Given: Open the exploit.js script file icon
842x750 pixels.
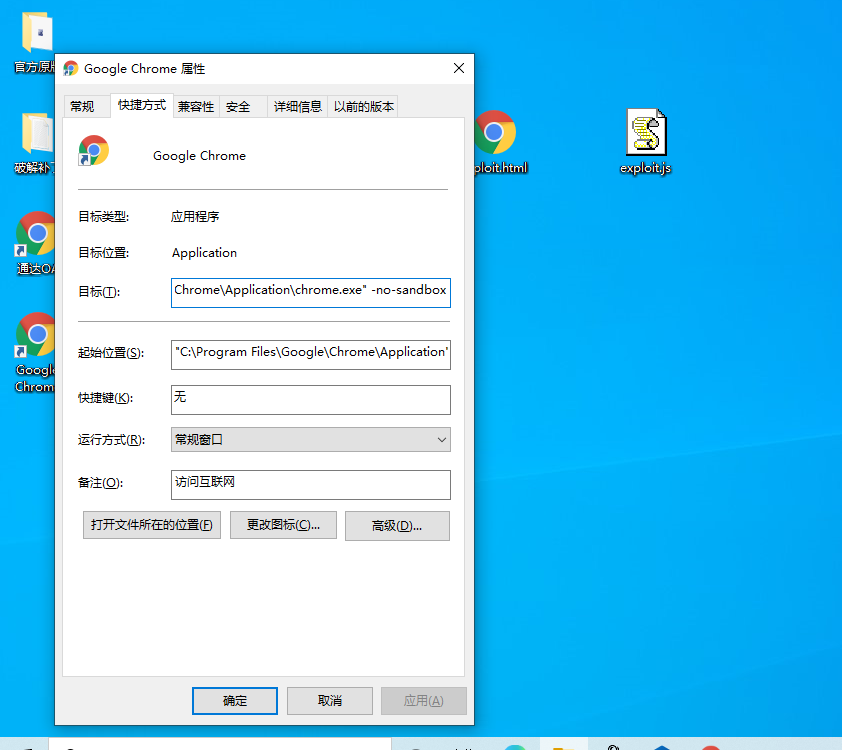Looking at the screenshot, I should [x=646, y=133].
